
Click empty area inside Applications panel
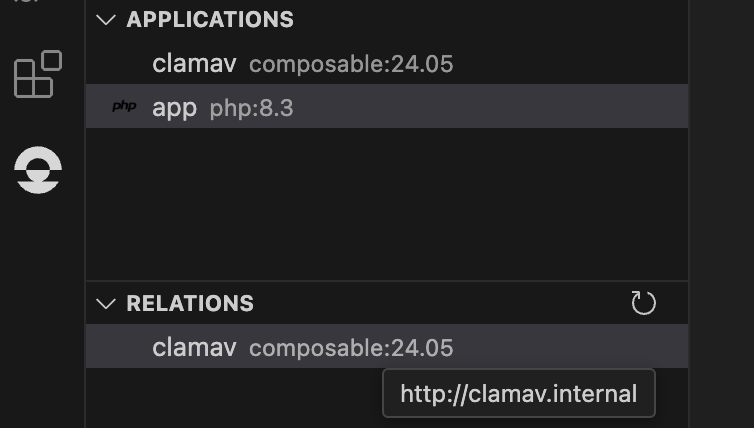tap(387, 203)
